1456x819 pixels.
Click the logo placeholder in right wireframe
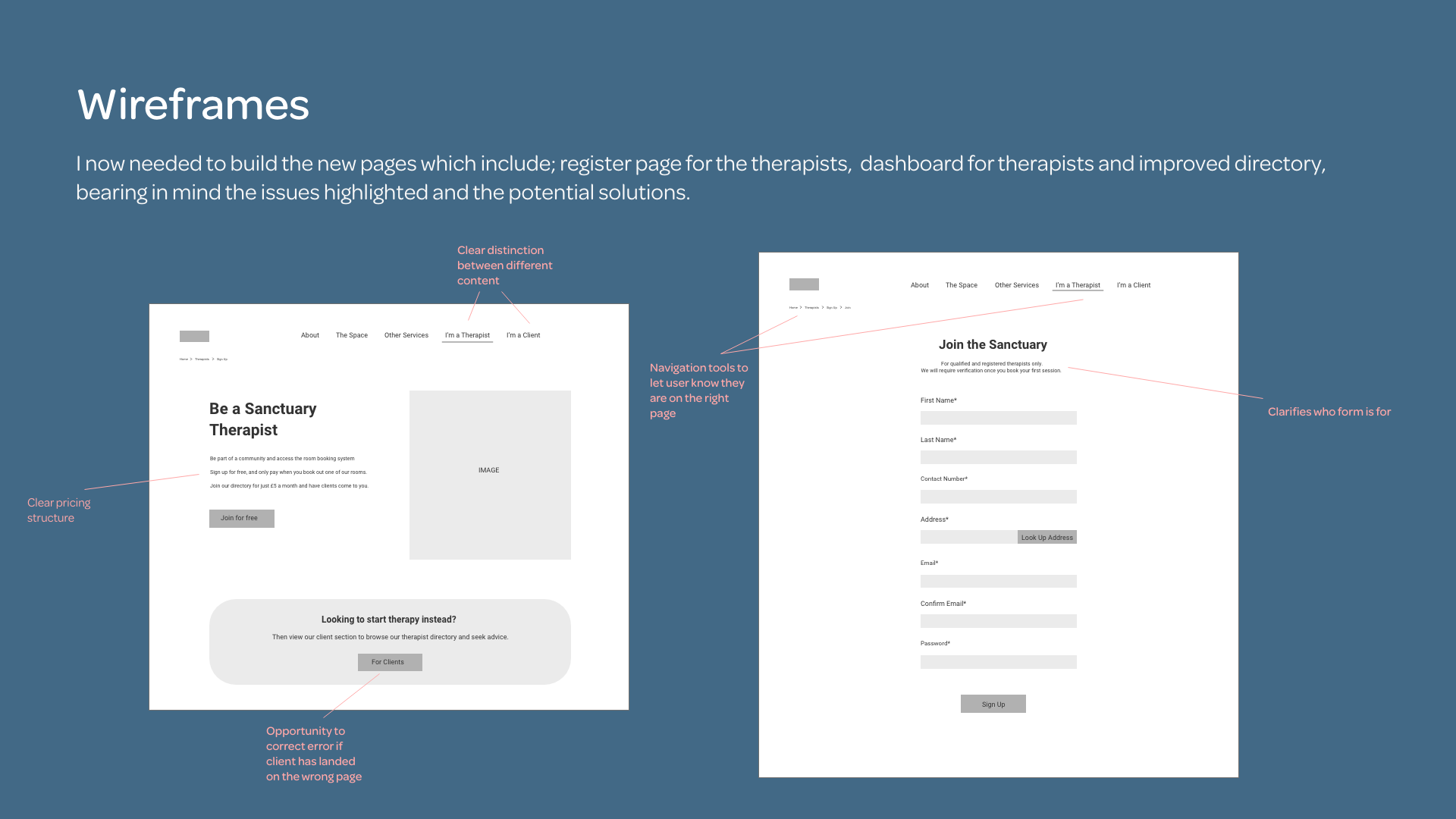(x=804, y=284)
